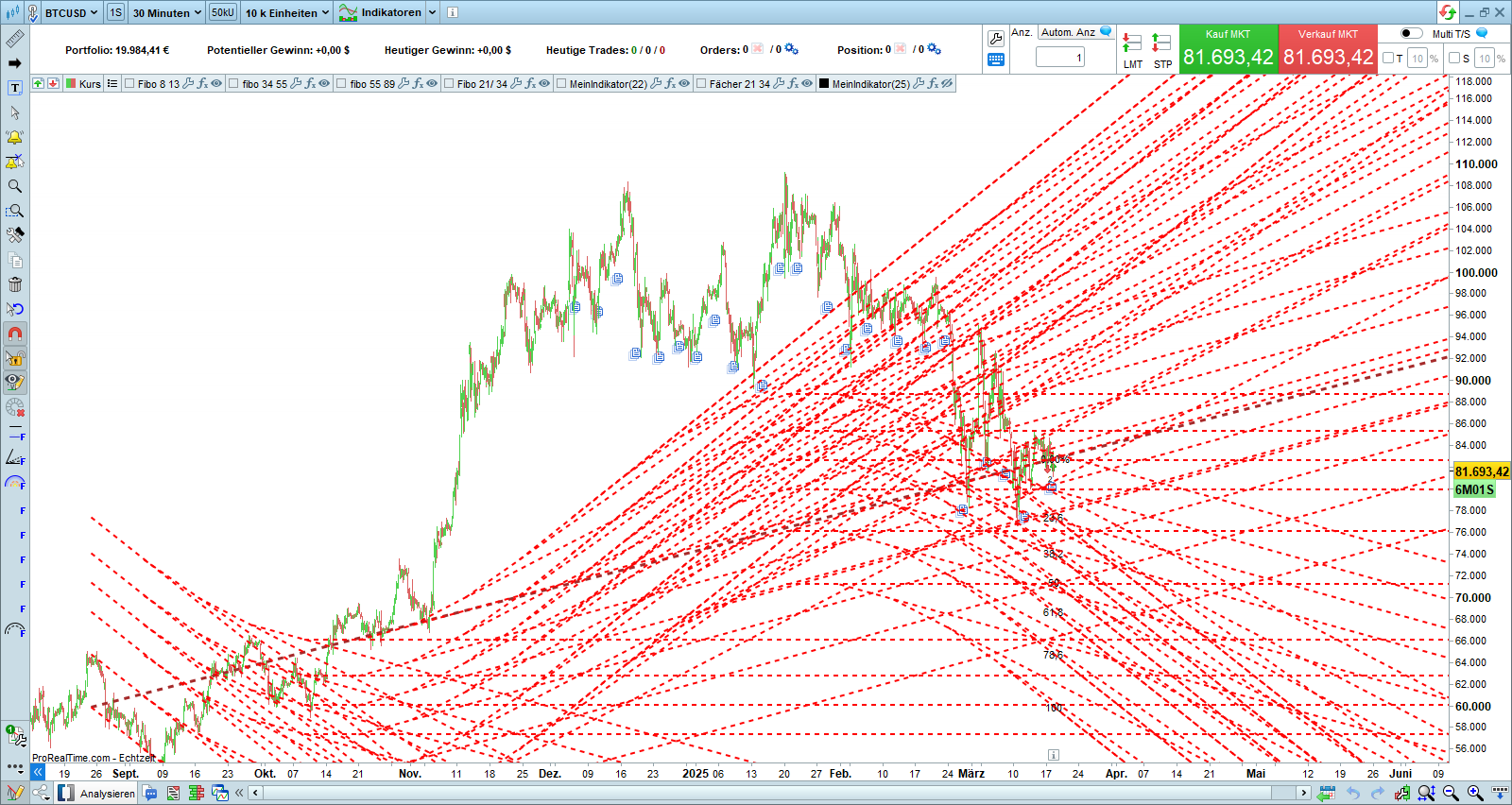This screenshot has height=805, width=1512.
Task: Tick the Fächer 21 34 checkbox
Action: pyautogui.click(x=701, y=84)
